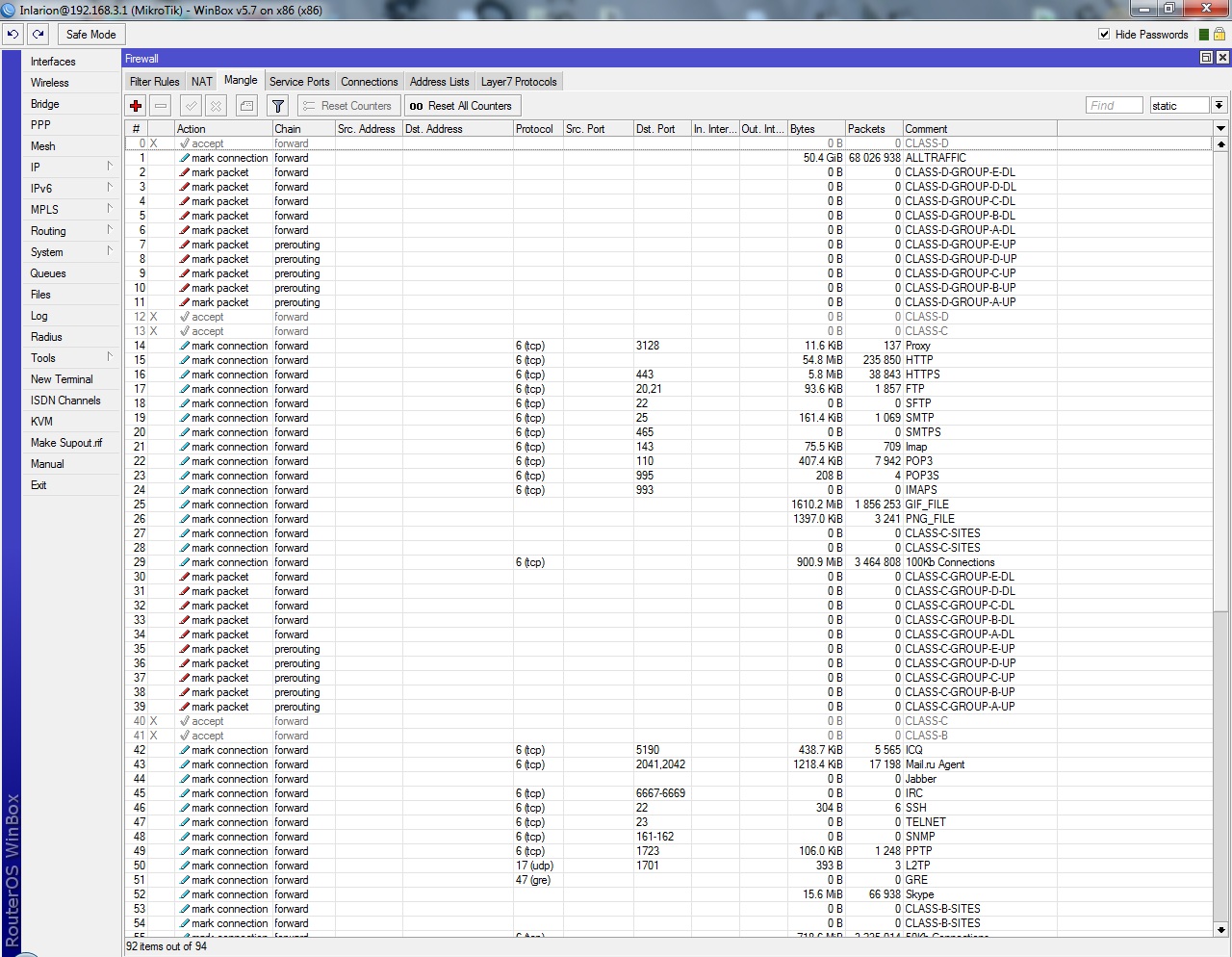
Task: Click the pencil icon of the Proxy rule
Action: tap(184, 346)
